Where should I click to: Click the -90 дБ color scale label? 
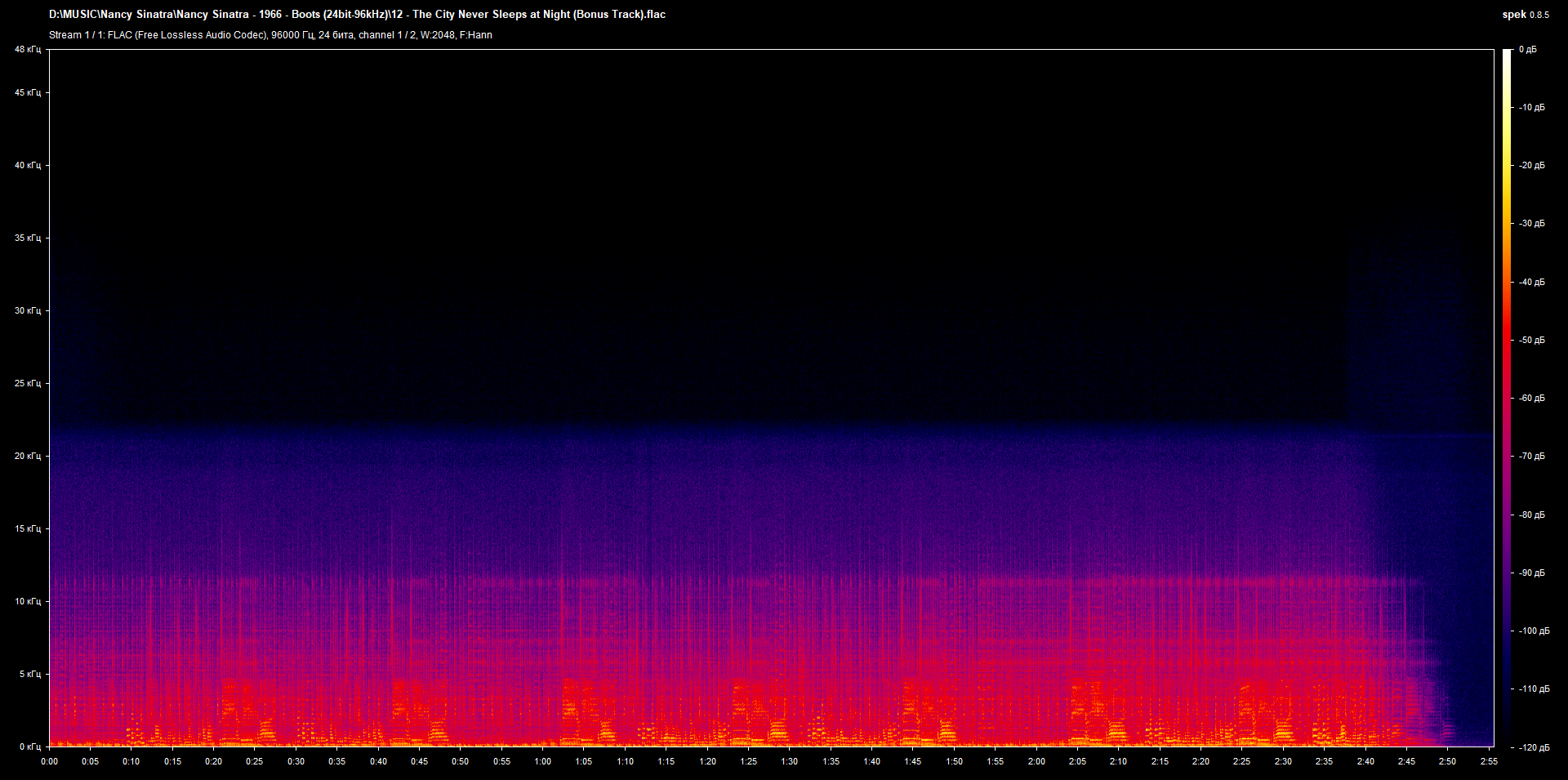click(x=1531, y=573)
